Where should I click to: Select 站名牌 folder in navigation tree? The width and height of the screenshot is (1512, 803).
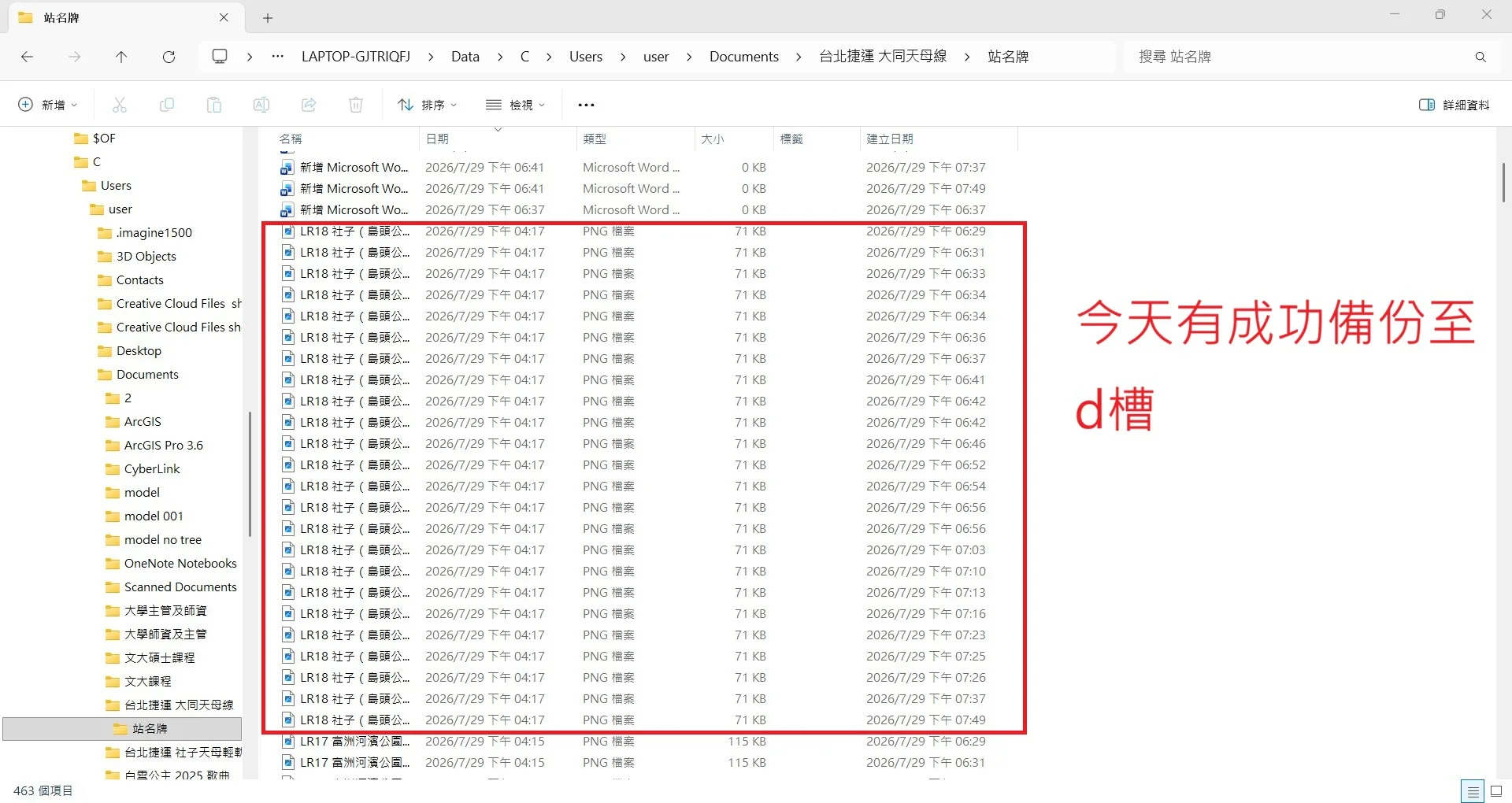pos(123,728)
